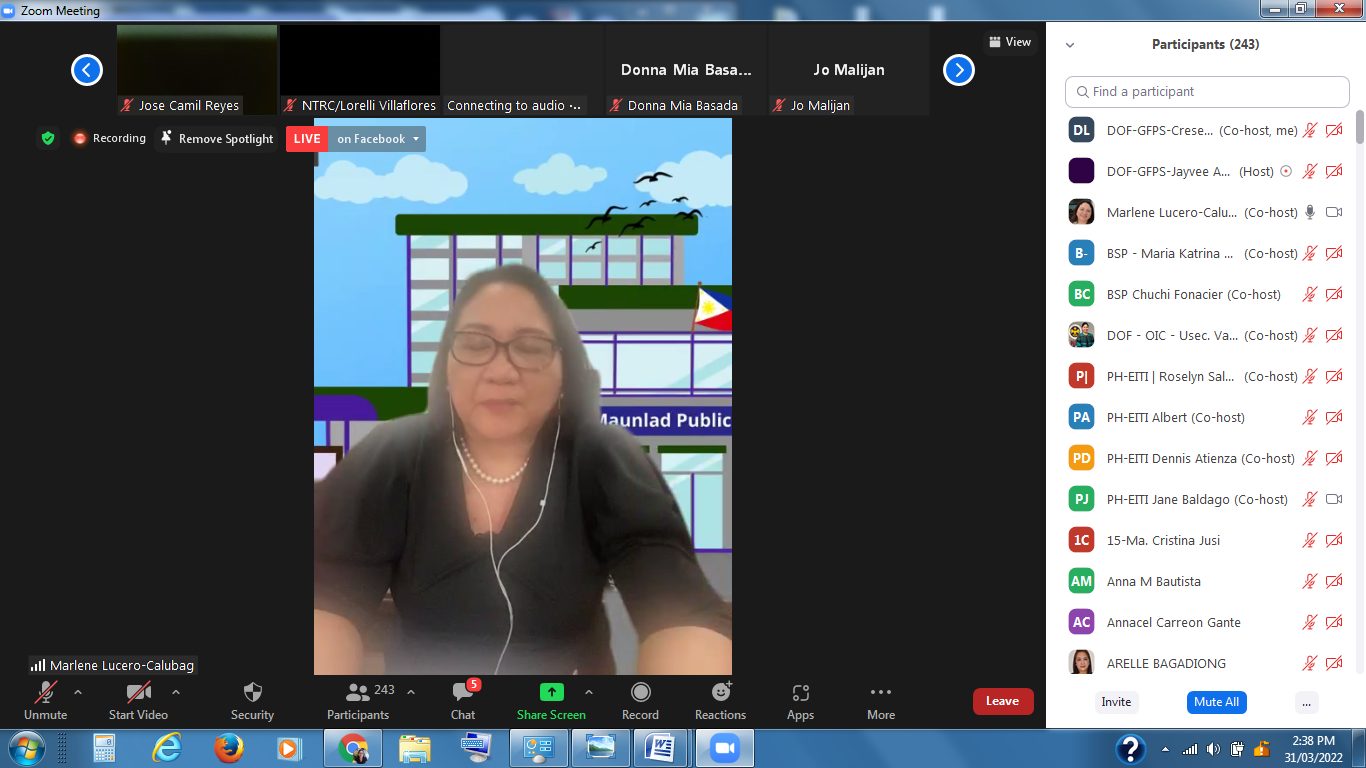Click the Windows Start button
This screenshot has height=768, width=1366.
tap(26, 748)
